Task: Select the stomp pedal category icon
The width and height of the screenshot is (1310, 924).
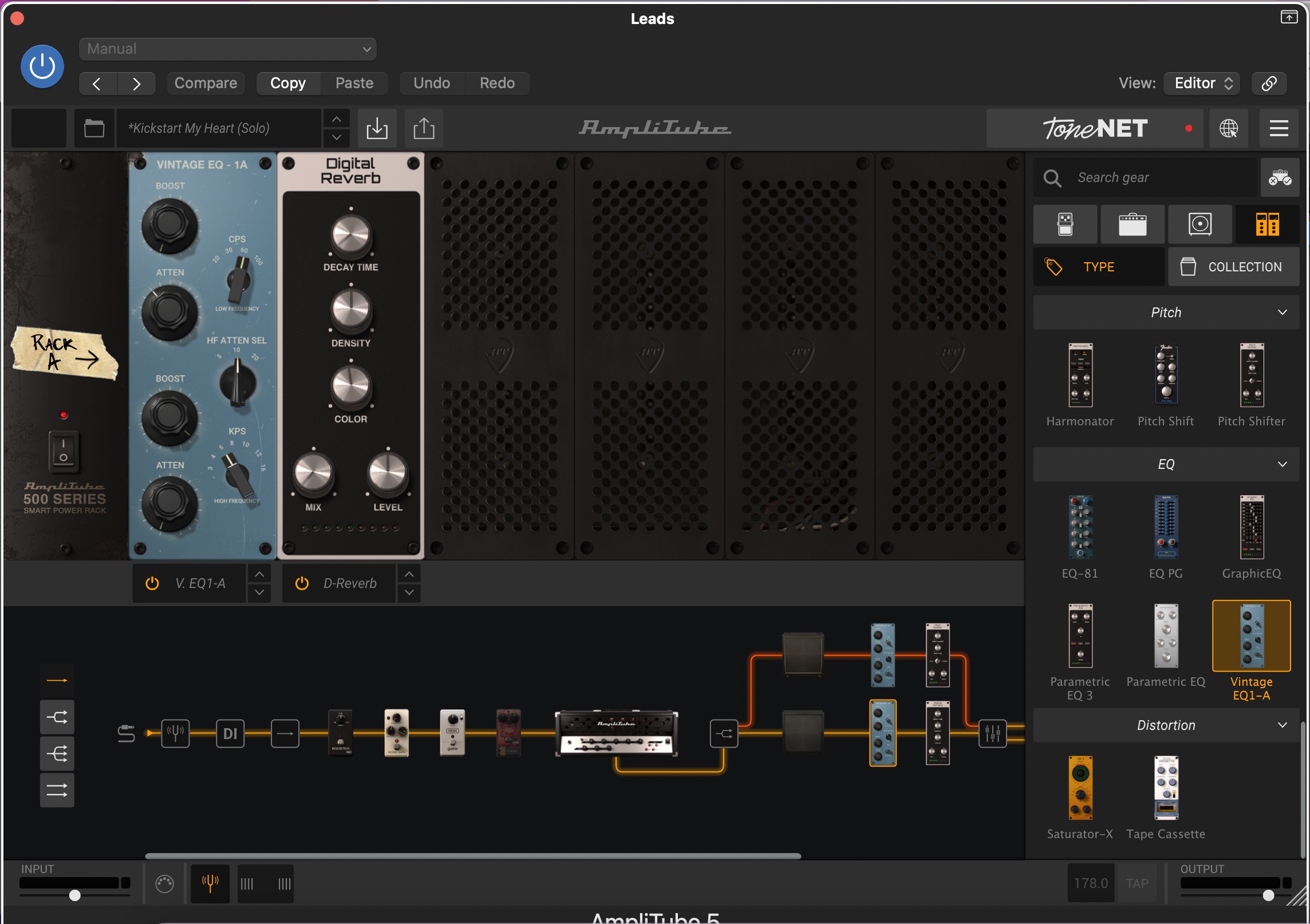Action: pos(1065,224)
